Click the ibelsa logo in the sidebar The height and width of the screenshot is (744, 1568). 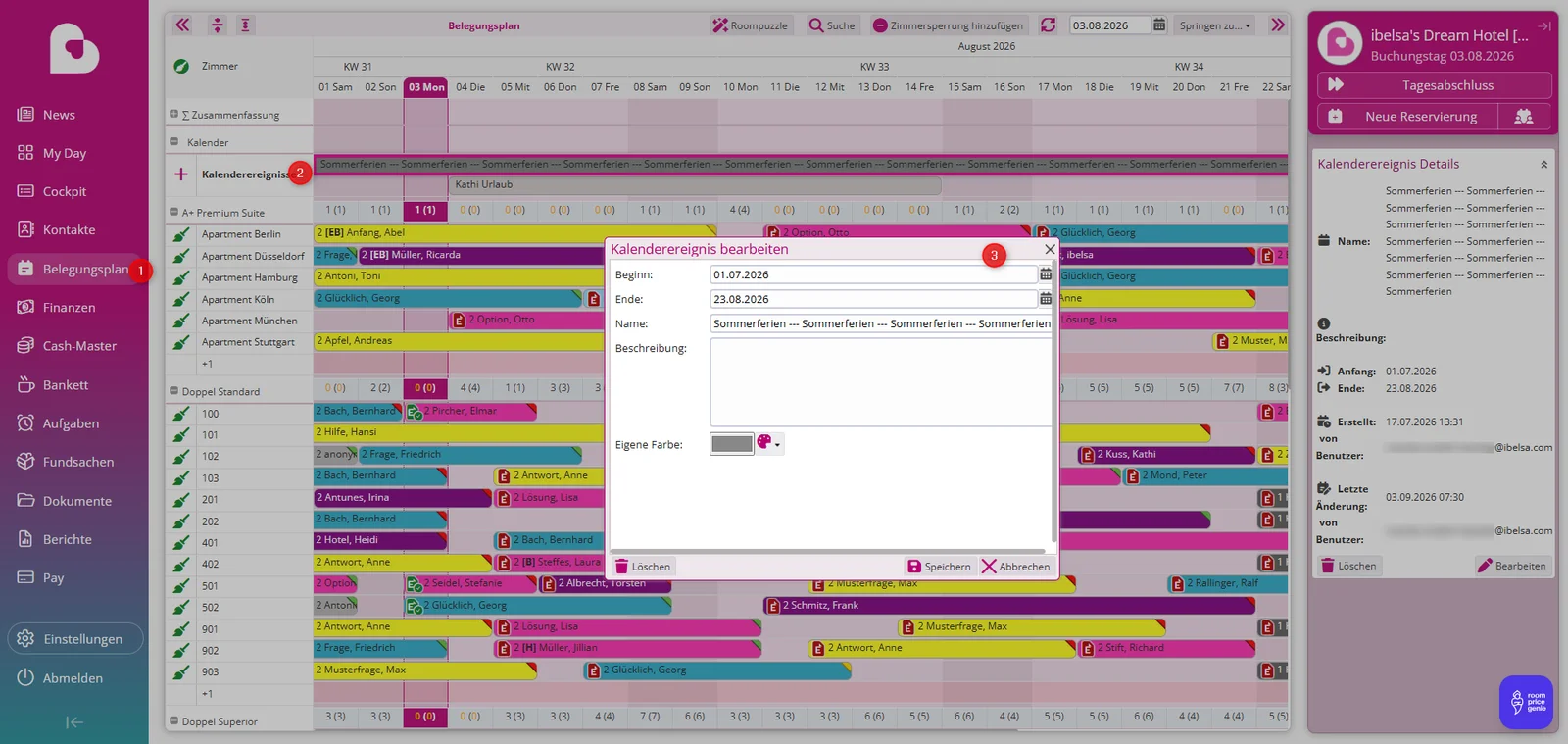(74, 48)
